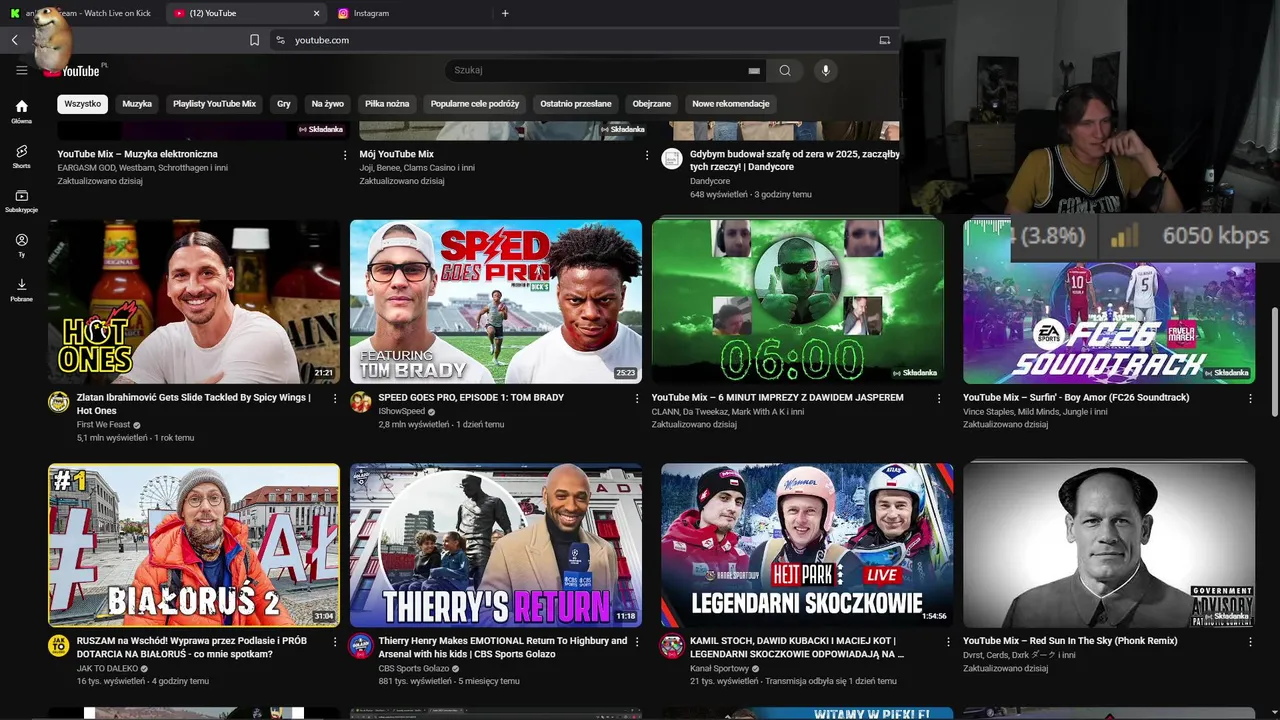Image resolution: width=1280 pixels, height=720 pixels.
Task: Click the browser back arrow
Action: [x=14, y=40]
